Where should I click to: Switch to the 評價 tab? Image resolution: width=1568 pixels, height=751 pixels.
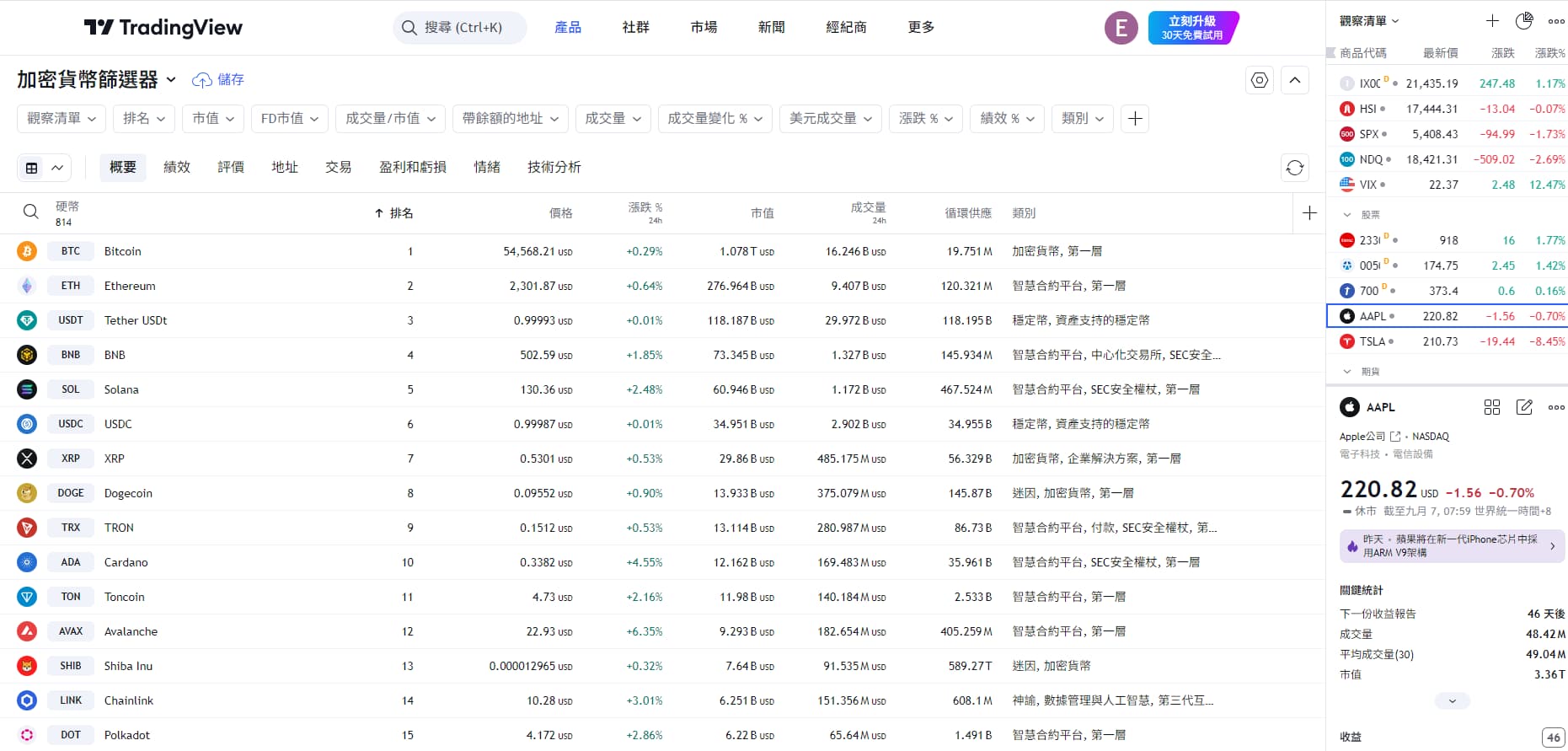[231, 168]
